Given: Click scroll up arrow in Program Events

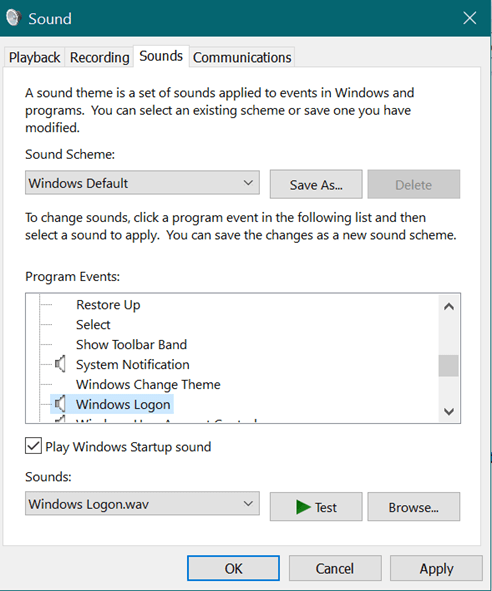Looking at the screenshot, I should click(449, 307).
